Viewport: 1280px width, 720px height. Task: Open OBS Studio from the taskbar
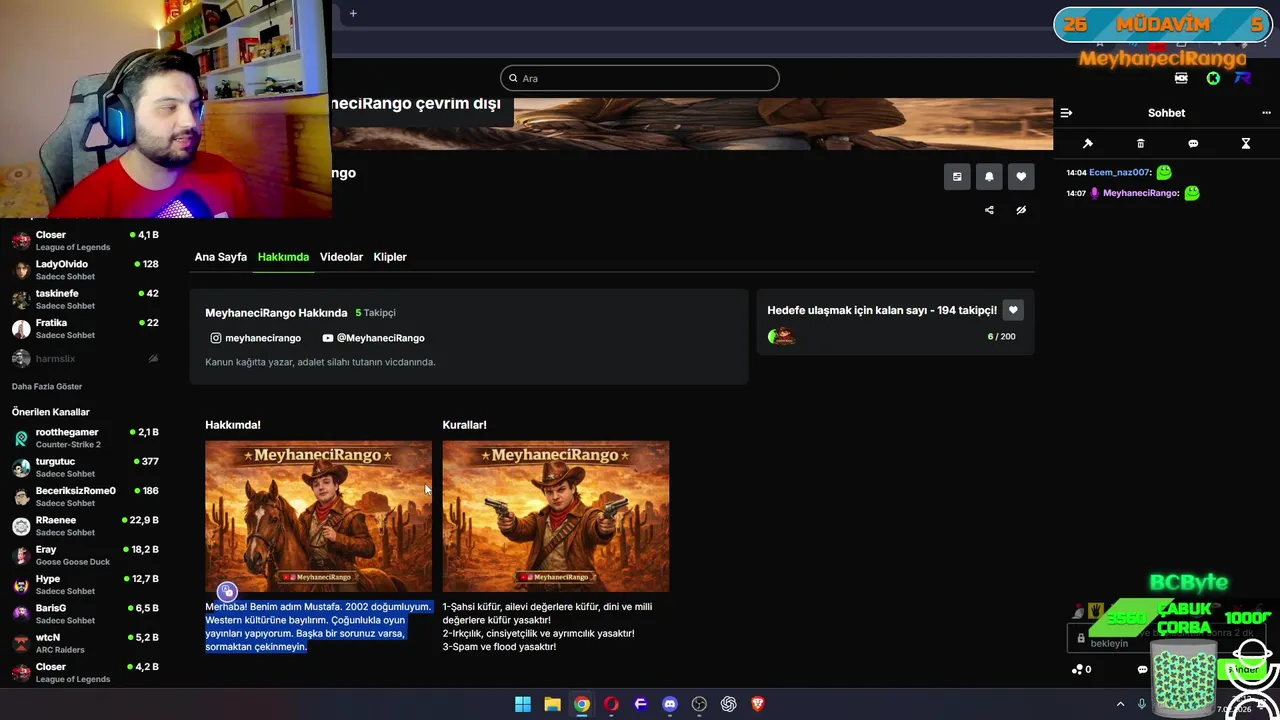pyautogui.click(x=699, y=704)
